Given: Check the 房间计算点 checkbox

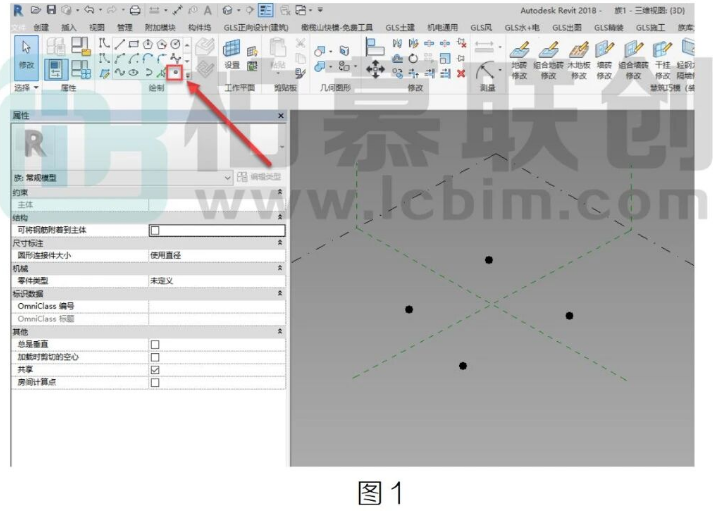Looking at the screenshot, I should click(x=155, y=382).
